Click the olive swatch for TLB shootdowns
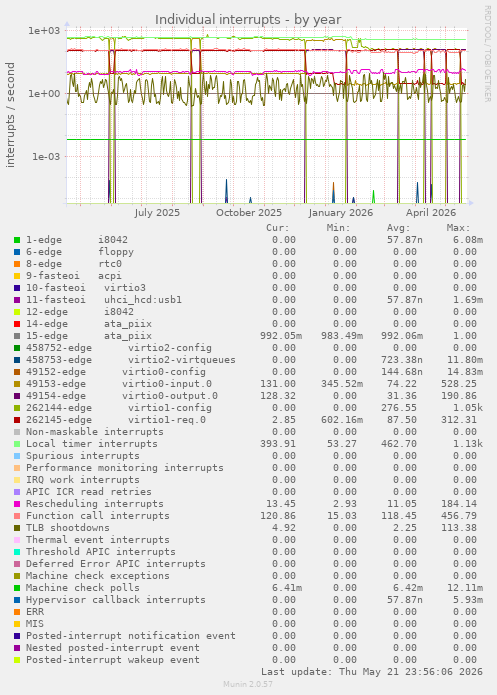 (17, 528)
